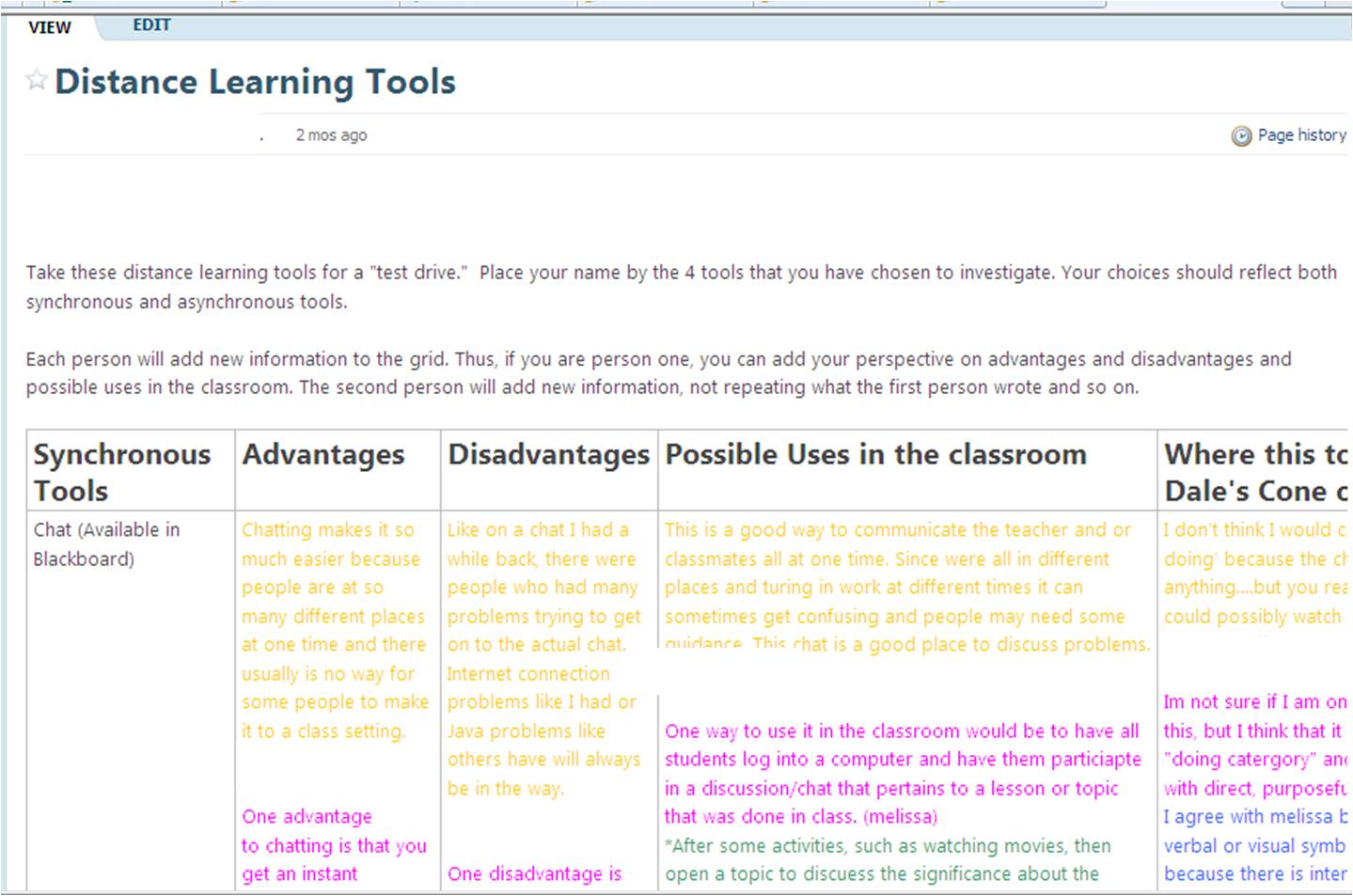Click the text 'Like on a chat I had a'

click(x=538, y=530)
